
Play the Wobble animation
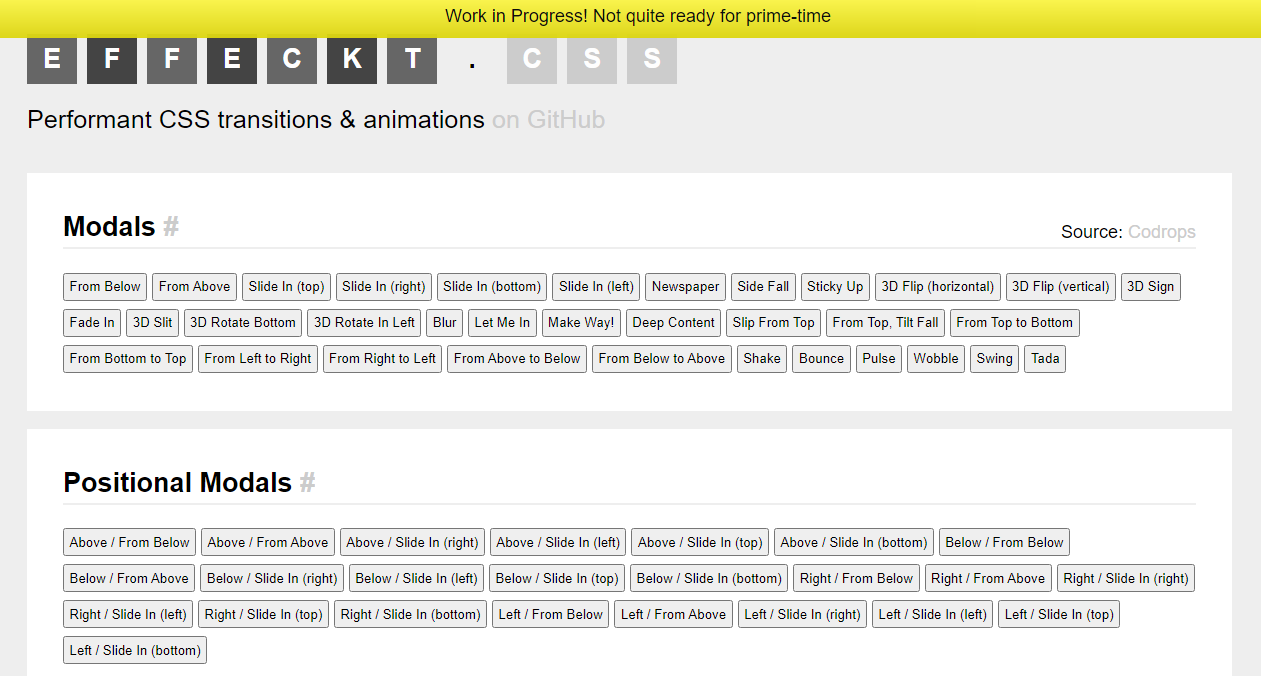click(x=935, y=358)
